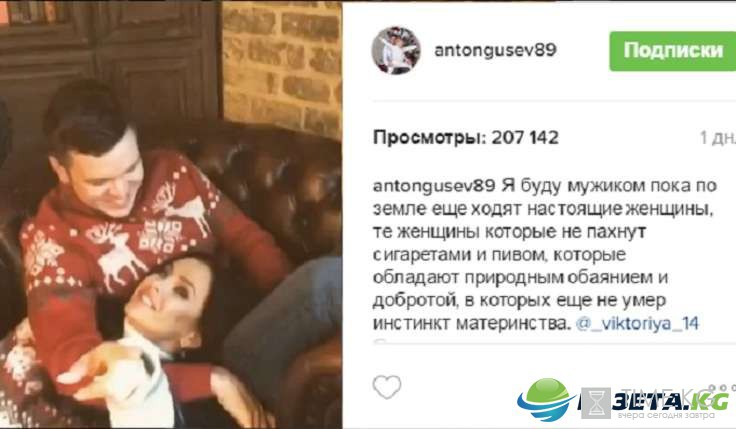Click the 1 дн. post timestamp
736x429 pixels.
717,138
